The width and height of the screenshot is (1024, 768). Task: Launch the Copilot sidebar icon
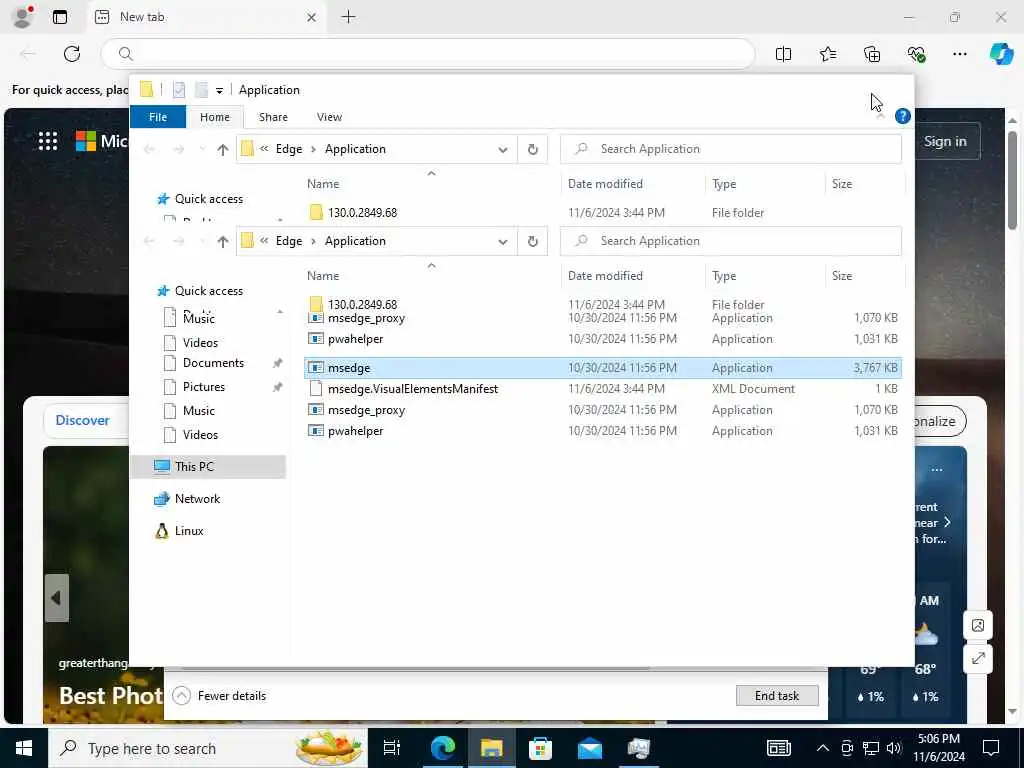(1000, 54)
